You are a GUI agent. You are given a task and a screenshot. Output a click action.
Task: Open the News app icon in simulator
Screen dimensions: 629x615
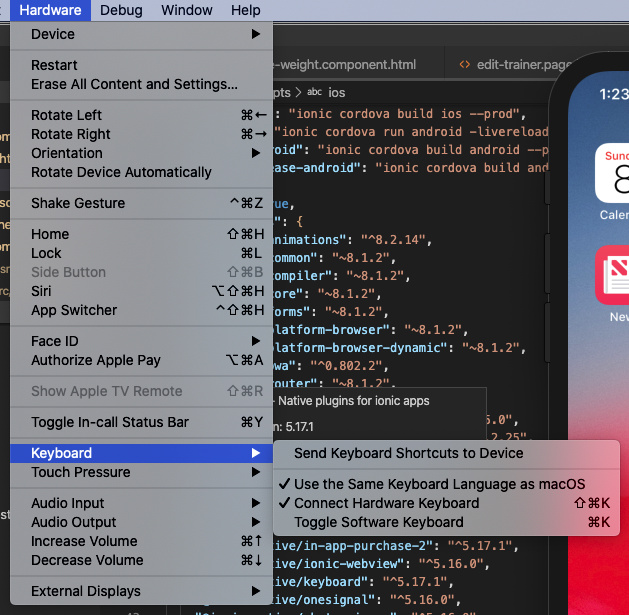click(x=612, y=275)
